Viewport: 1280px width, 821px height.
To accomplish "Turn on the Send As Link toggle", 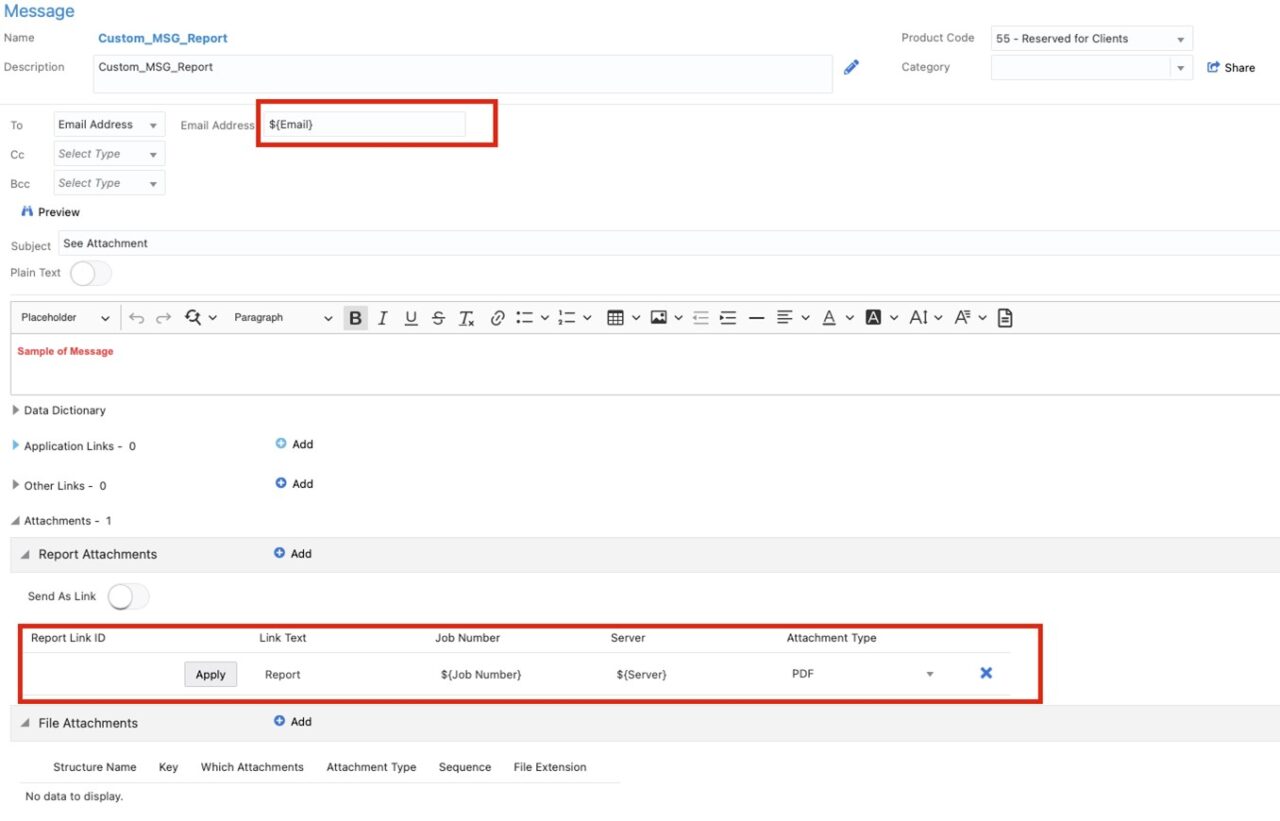I will (128, 595).
